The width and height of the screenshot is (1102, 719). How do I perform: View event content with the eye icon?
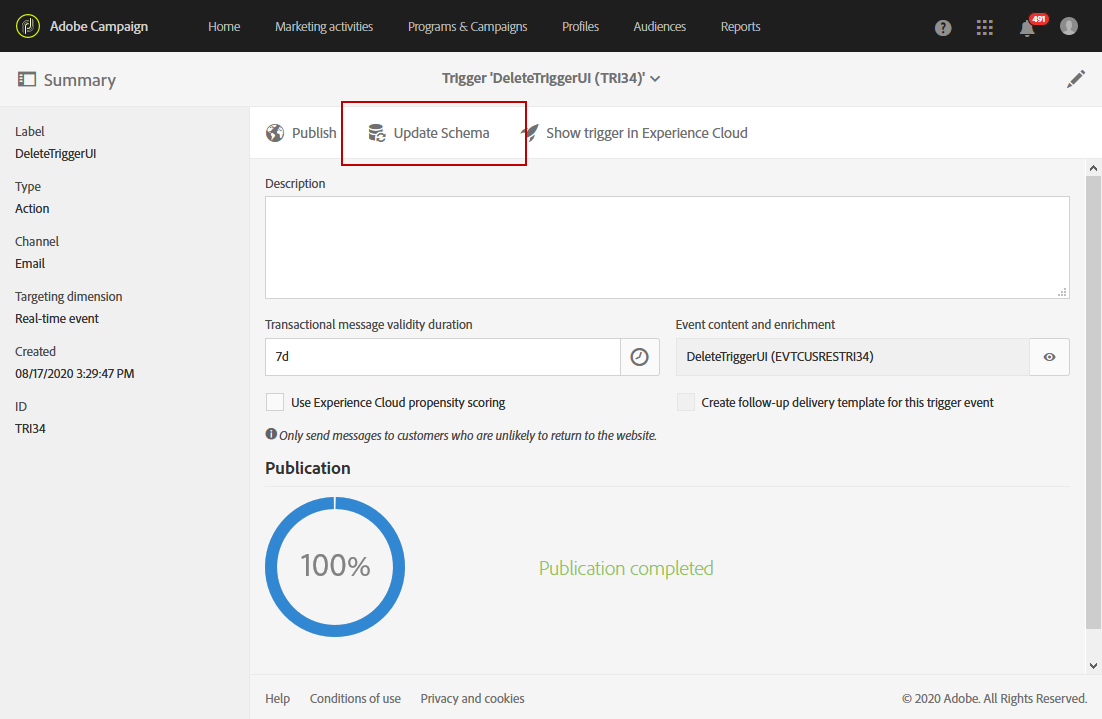pos(1049,357)
